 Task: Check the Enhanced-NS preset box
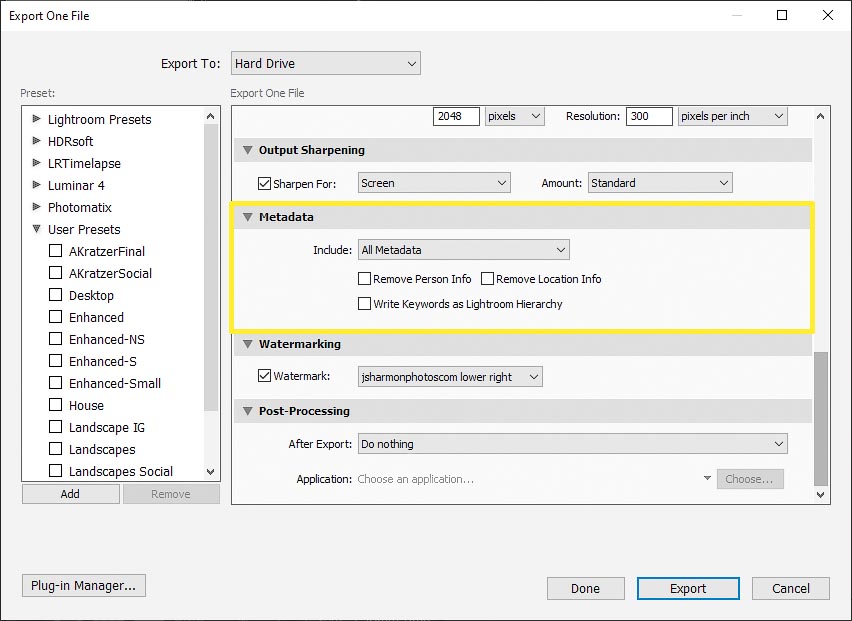click(55, 338)
